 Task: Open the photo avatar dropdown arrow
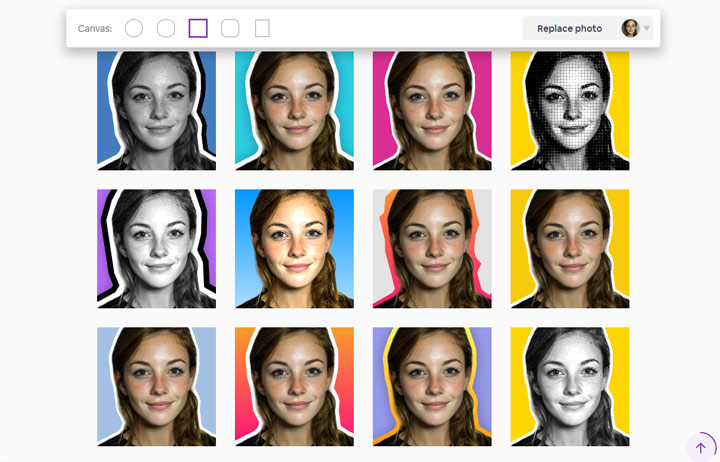(x=647, y=28)
